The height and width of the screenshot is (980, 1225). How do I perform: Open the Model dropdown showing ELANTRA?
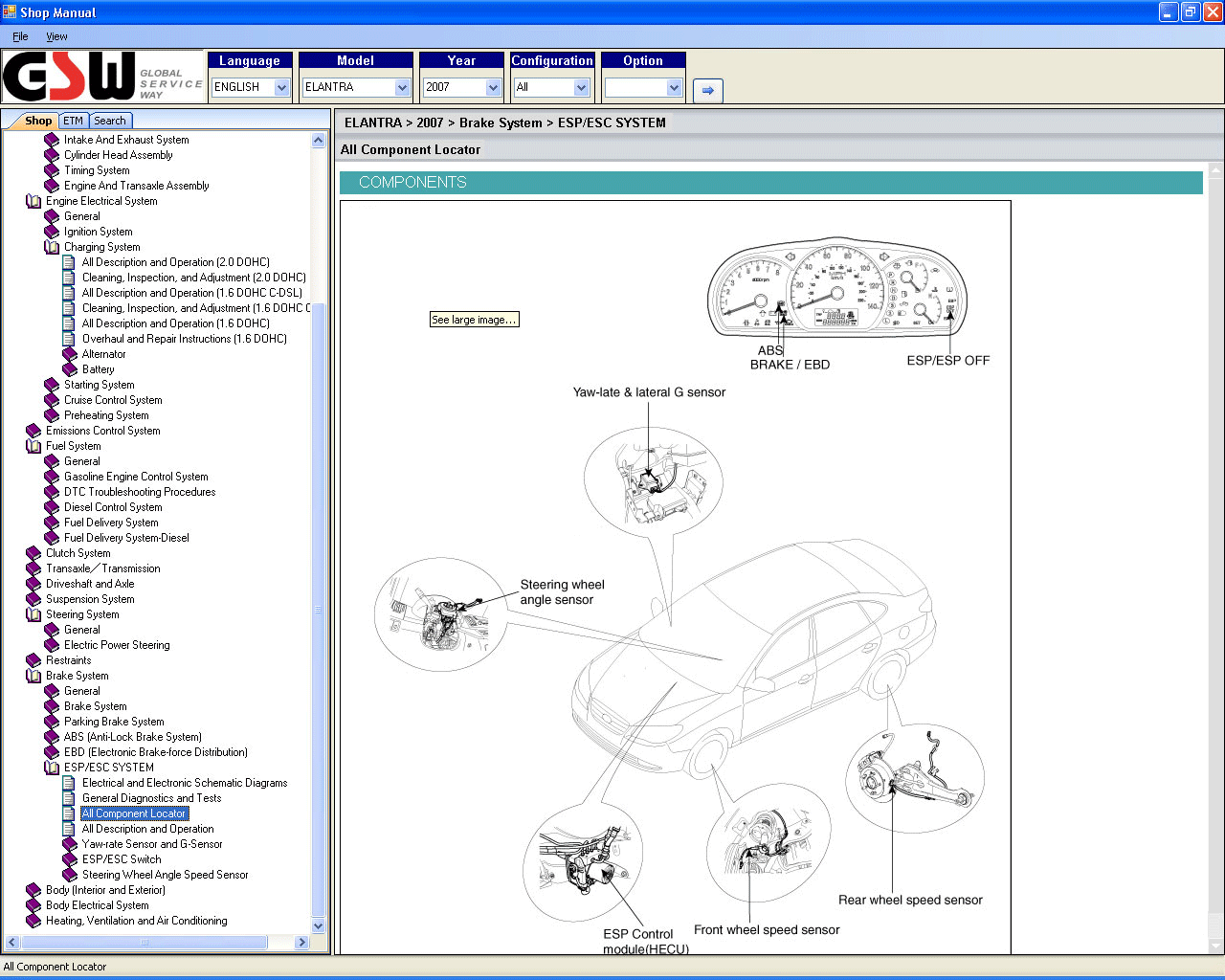click(402, 87)
